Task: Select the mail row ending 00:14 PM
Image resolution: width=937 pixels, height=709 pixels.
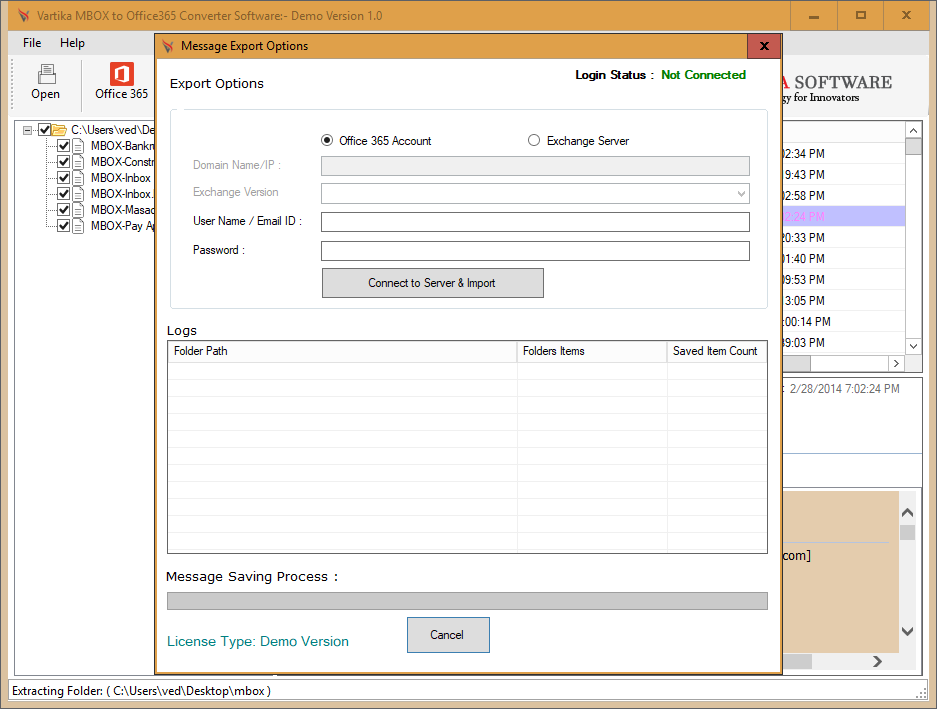Action: tap(844, 321)
